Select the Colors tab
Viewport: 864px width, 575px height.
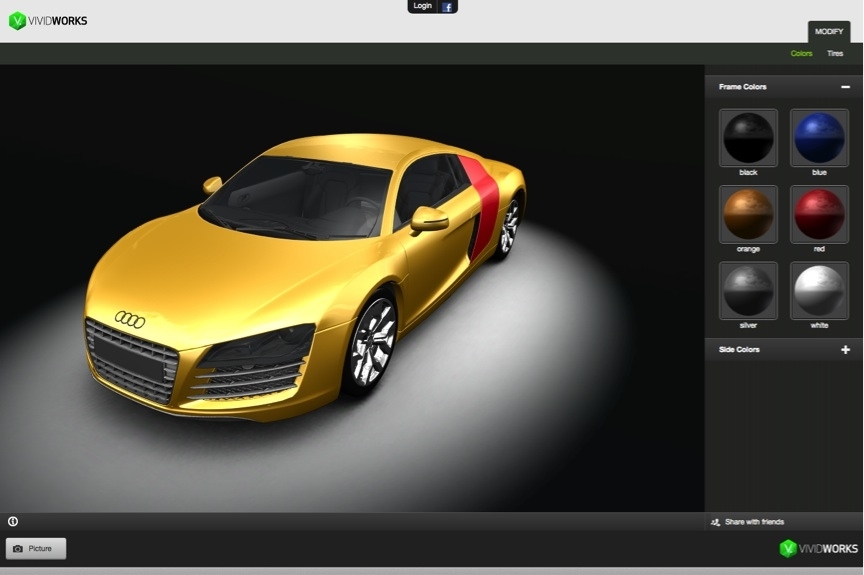(801, 54)
